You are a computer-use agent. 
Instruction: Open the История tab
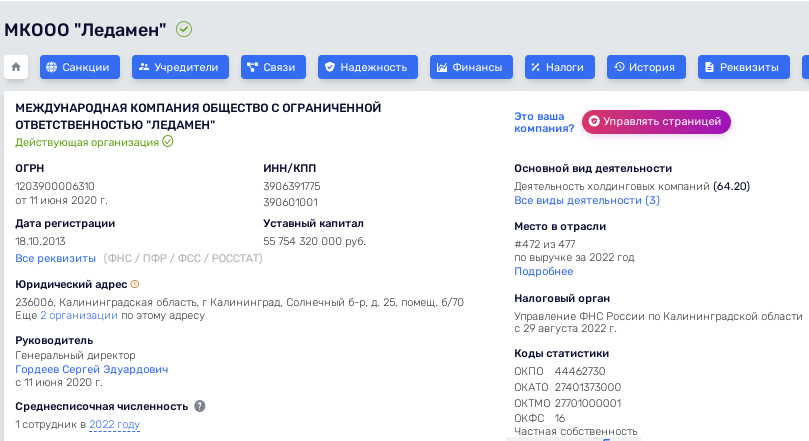(647, 67)
